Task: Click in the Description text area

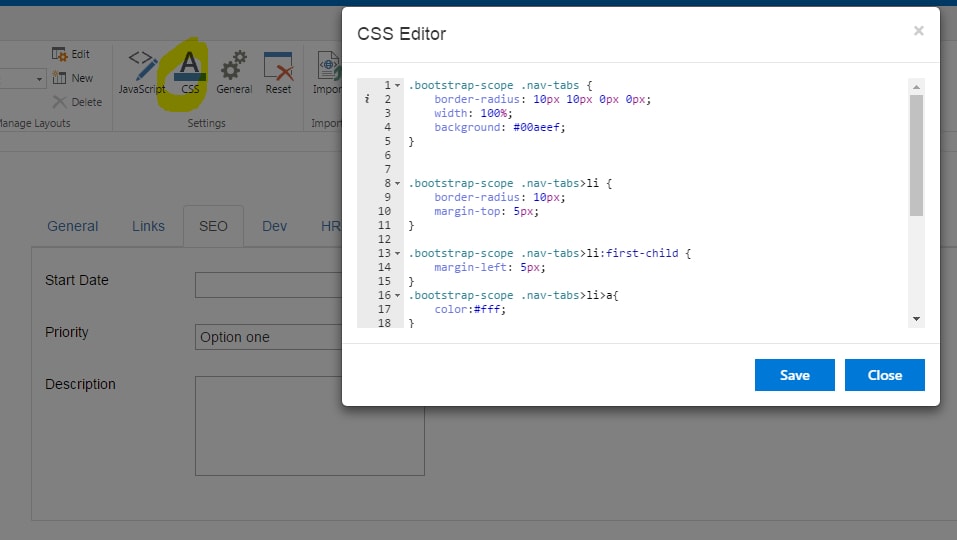Action: 309,426
